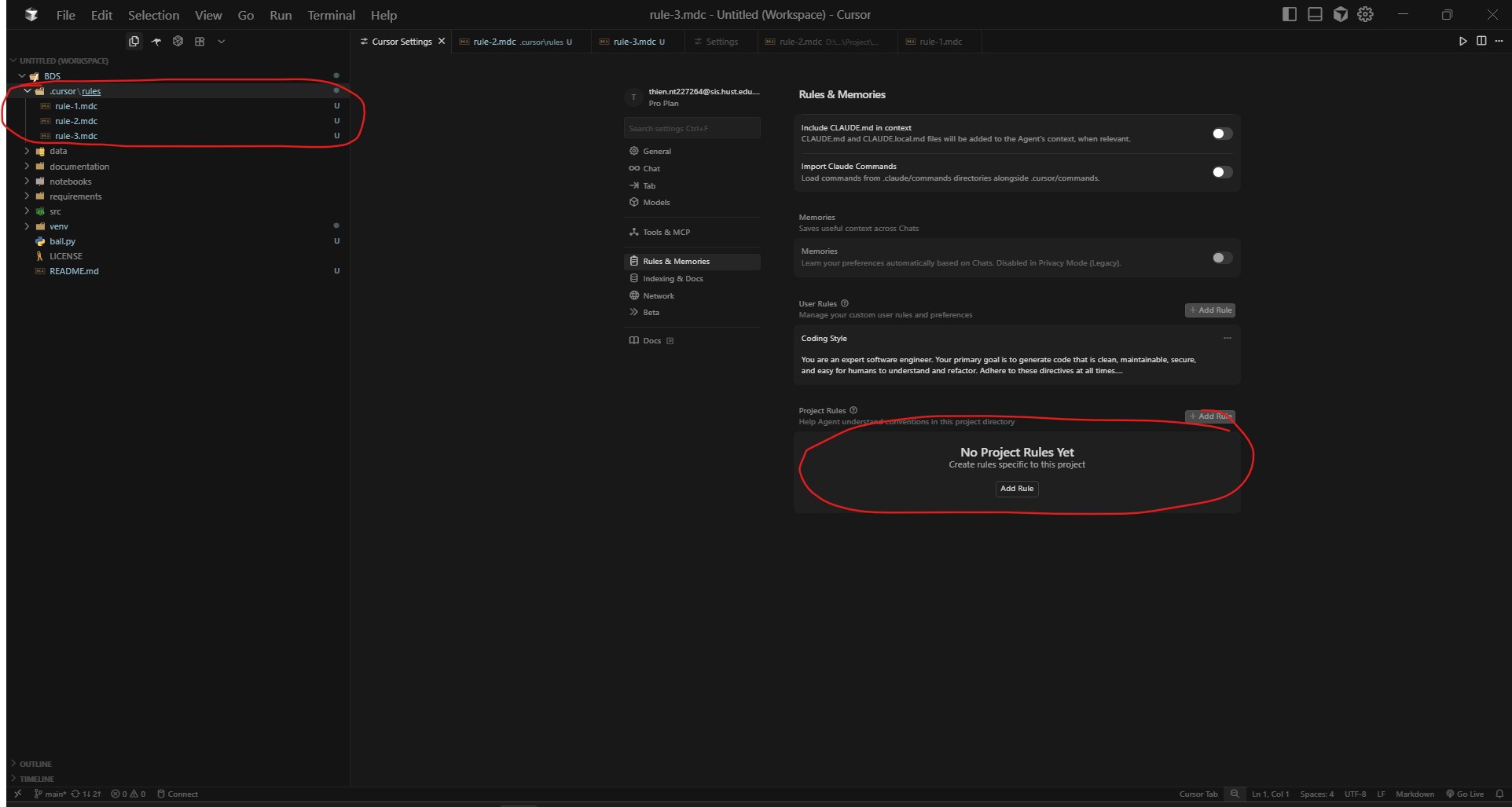Open the Selection menu
The image size is (1512, 807).
click(x=153, y=15)
